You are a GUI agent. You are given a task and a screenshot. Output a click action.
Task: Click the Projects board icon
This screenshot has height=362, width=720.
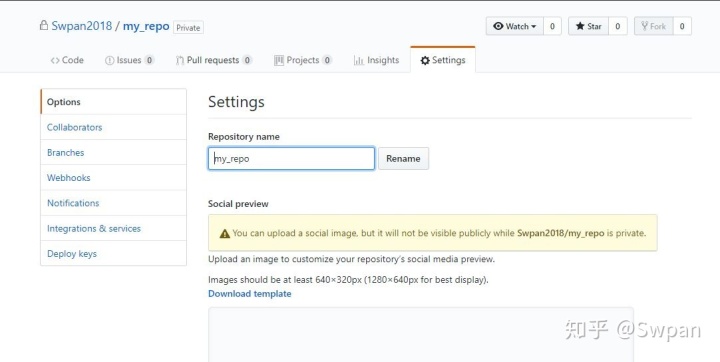pyautogui.click(x=279, y=60)
